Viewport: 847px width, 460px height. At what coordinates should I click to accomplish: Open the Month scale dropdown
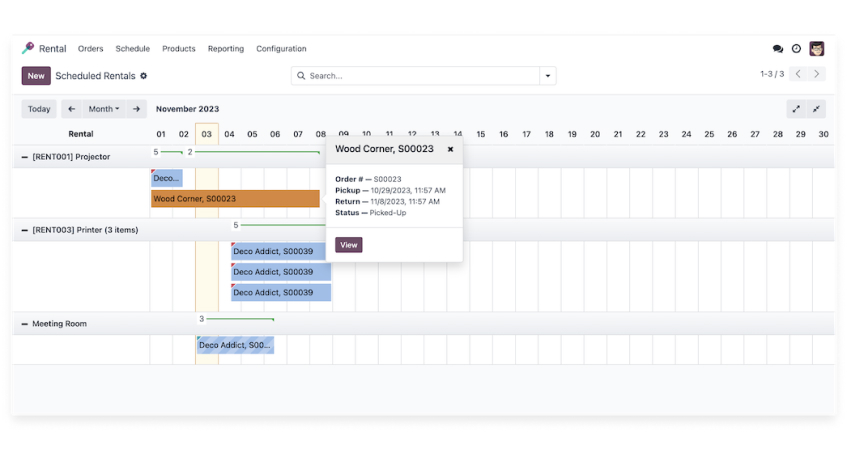click(104, 109)
